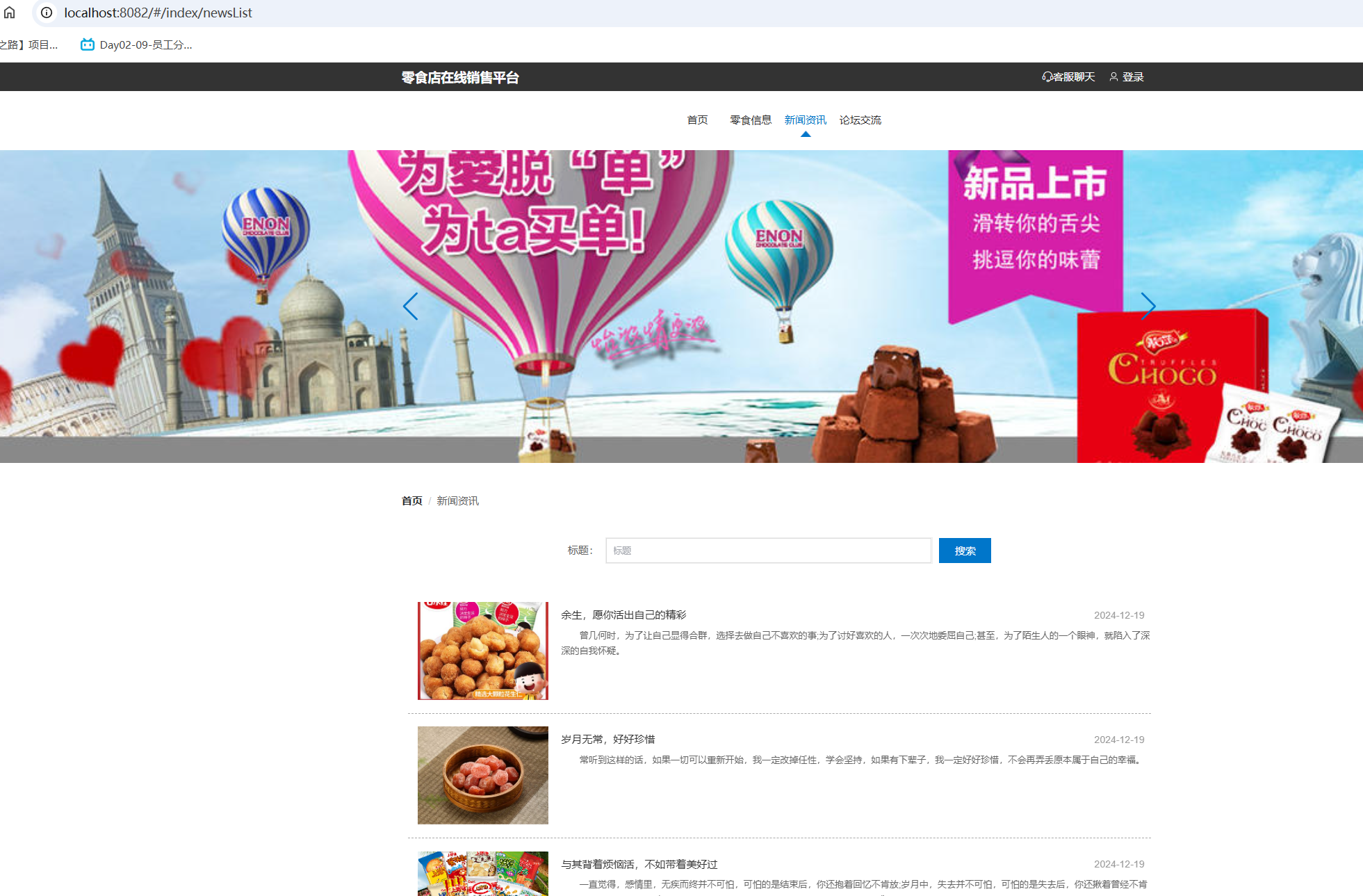This screenshot has height=896, width=1363.
Task: Go to previous banner slide arrow
Action: [x=411, y=307]
